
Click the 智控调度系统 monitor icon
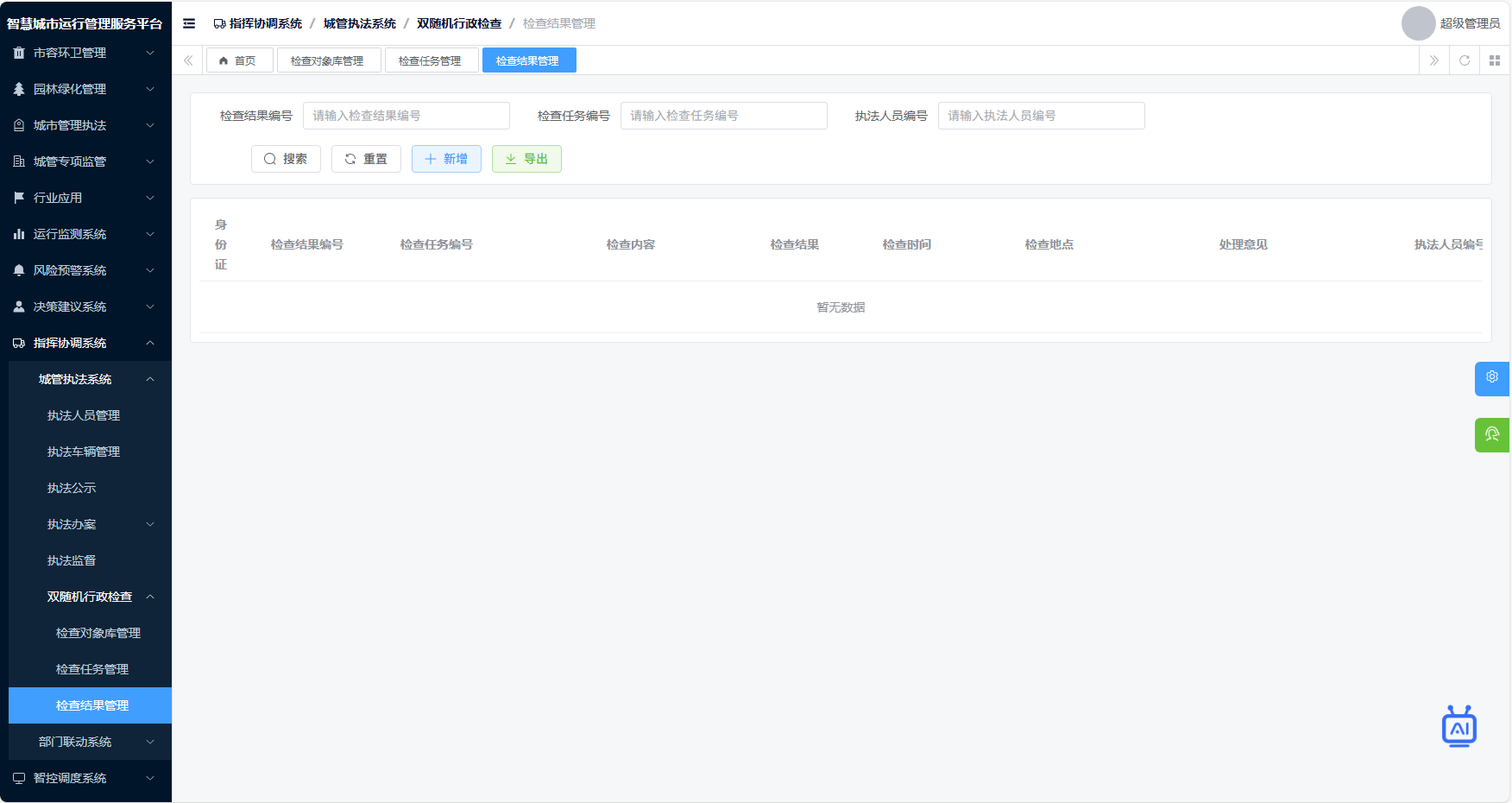coord(19,778)
